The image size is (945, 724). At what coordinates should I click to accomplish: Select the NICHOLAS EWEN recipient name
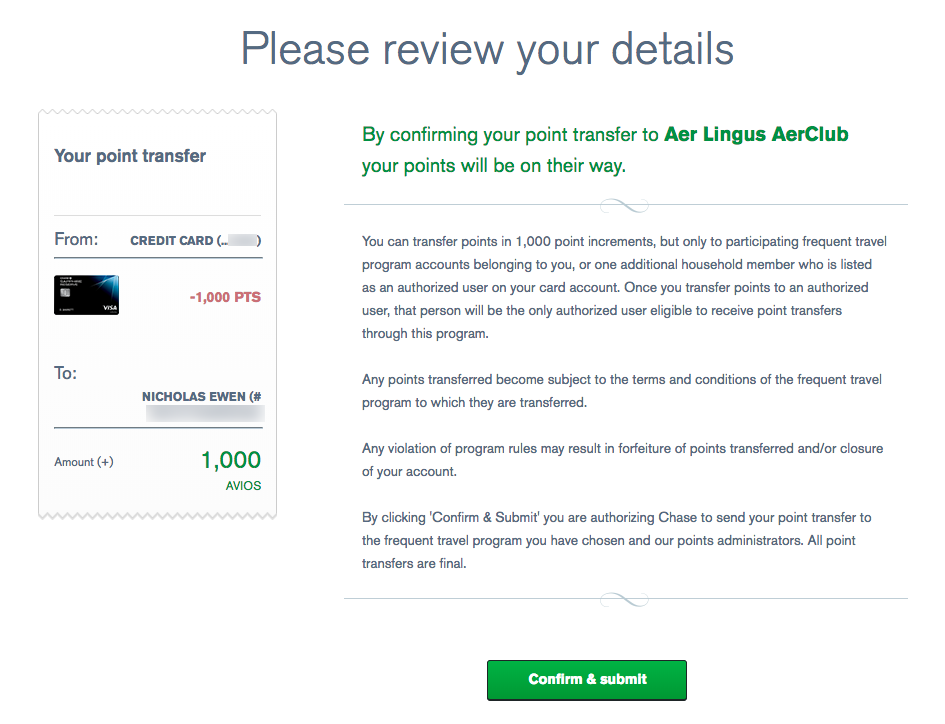(196, 397)
